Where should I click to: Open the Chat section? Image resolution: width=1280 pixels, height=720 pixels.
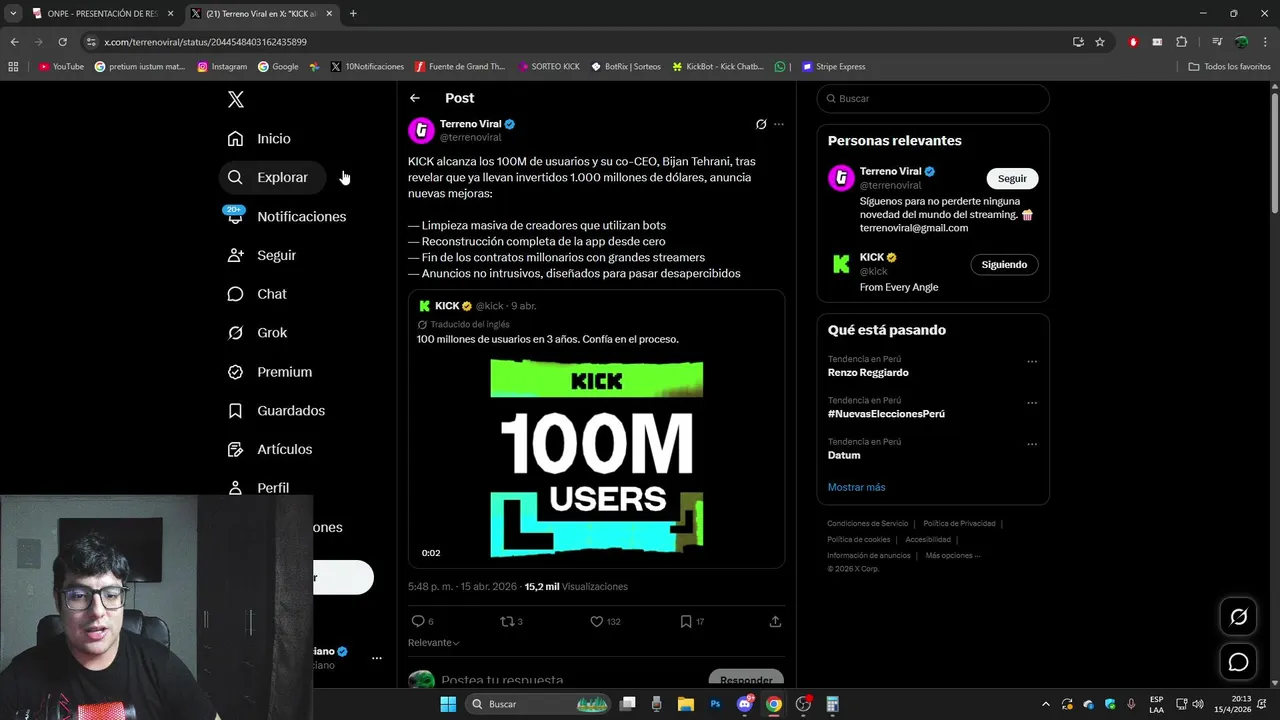tap(257, 294)
